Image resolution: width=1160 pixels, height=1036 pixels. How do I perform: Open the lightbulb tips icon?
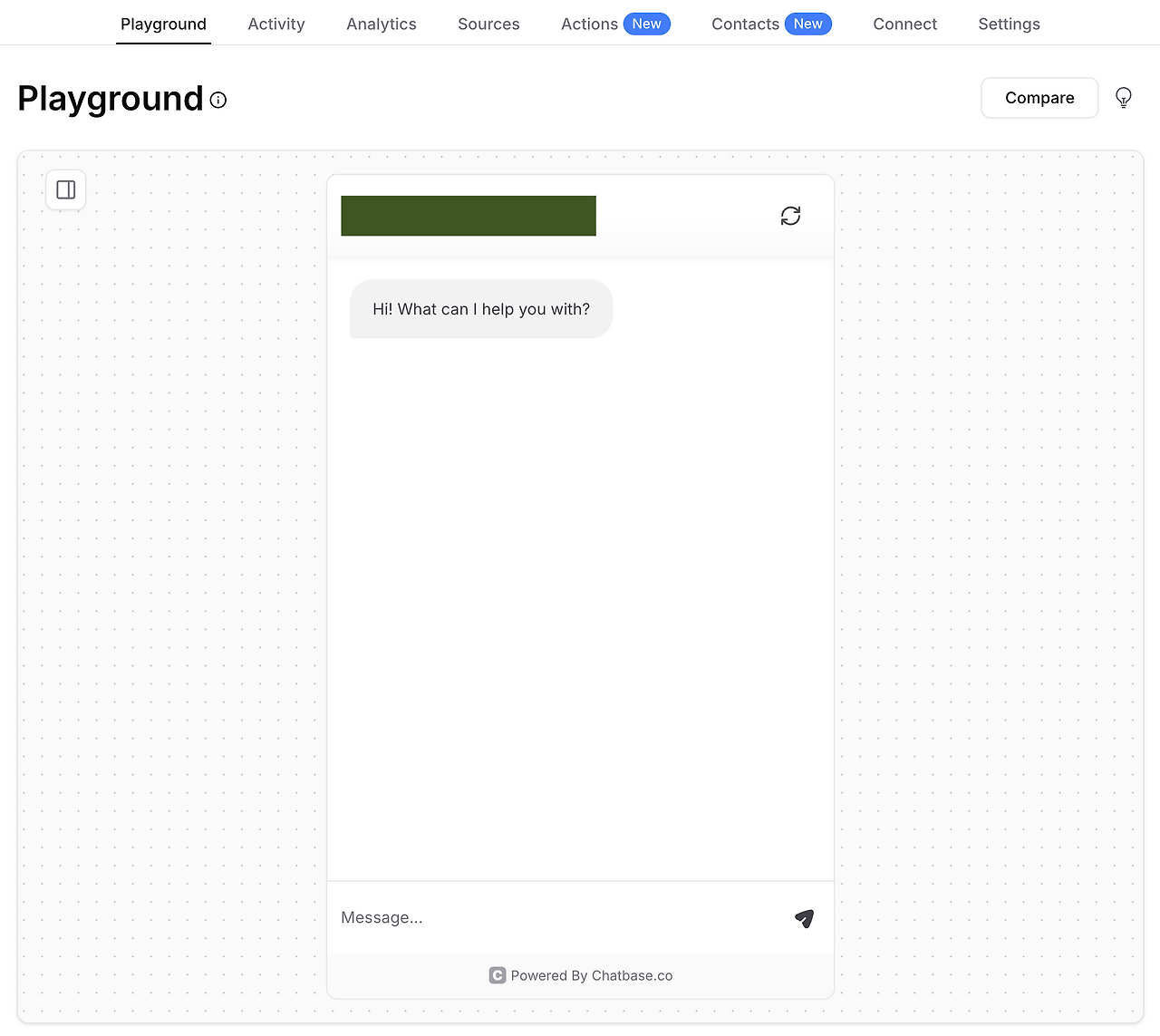pos(1124,98)
